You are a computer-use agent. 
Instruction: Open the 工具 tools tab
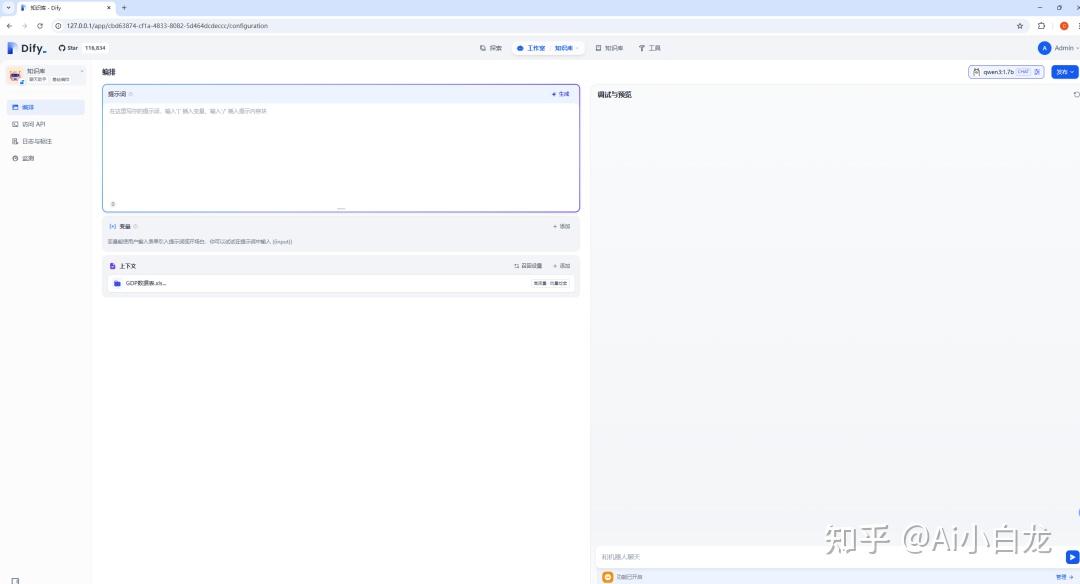coord(650,48)
